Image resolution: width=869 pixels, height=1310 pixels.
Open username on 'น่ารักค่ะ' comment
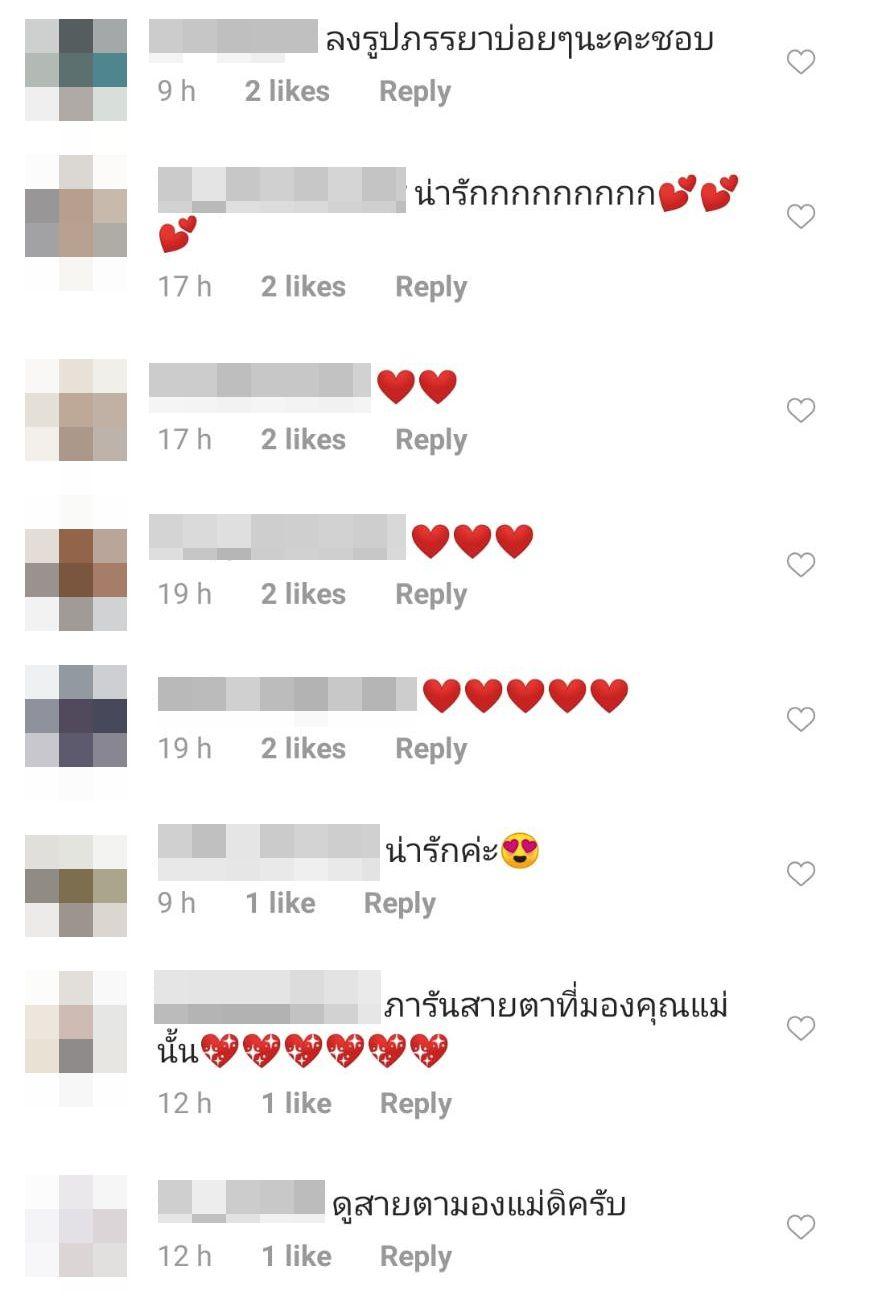(269, 852)
